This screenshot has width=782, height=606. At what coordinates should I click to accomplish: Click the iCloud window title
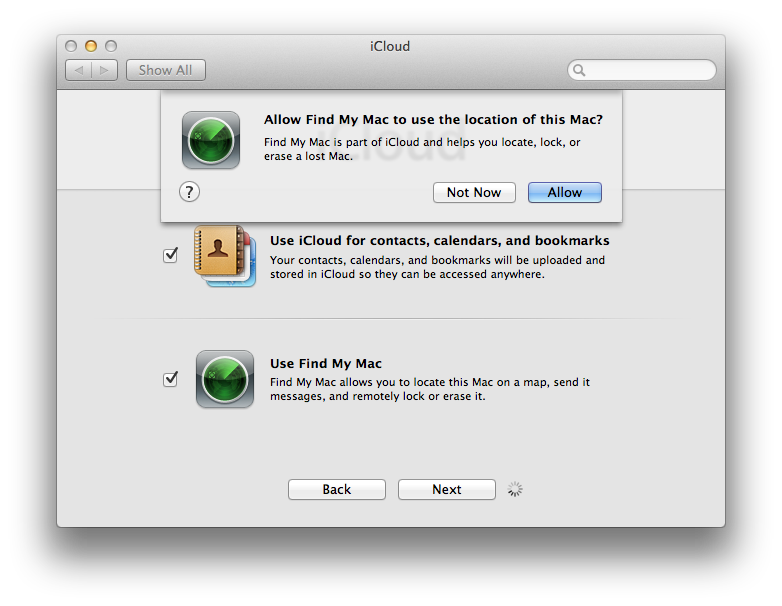click(x=390, y=46)
